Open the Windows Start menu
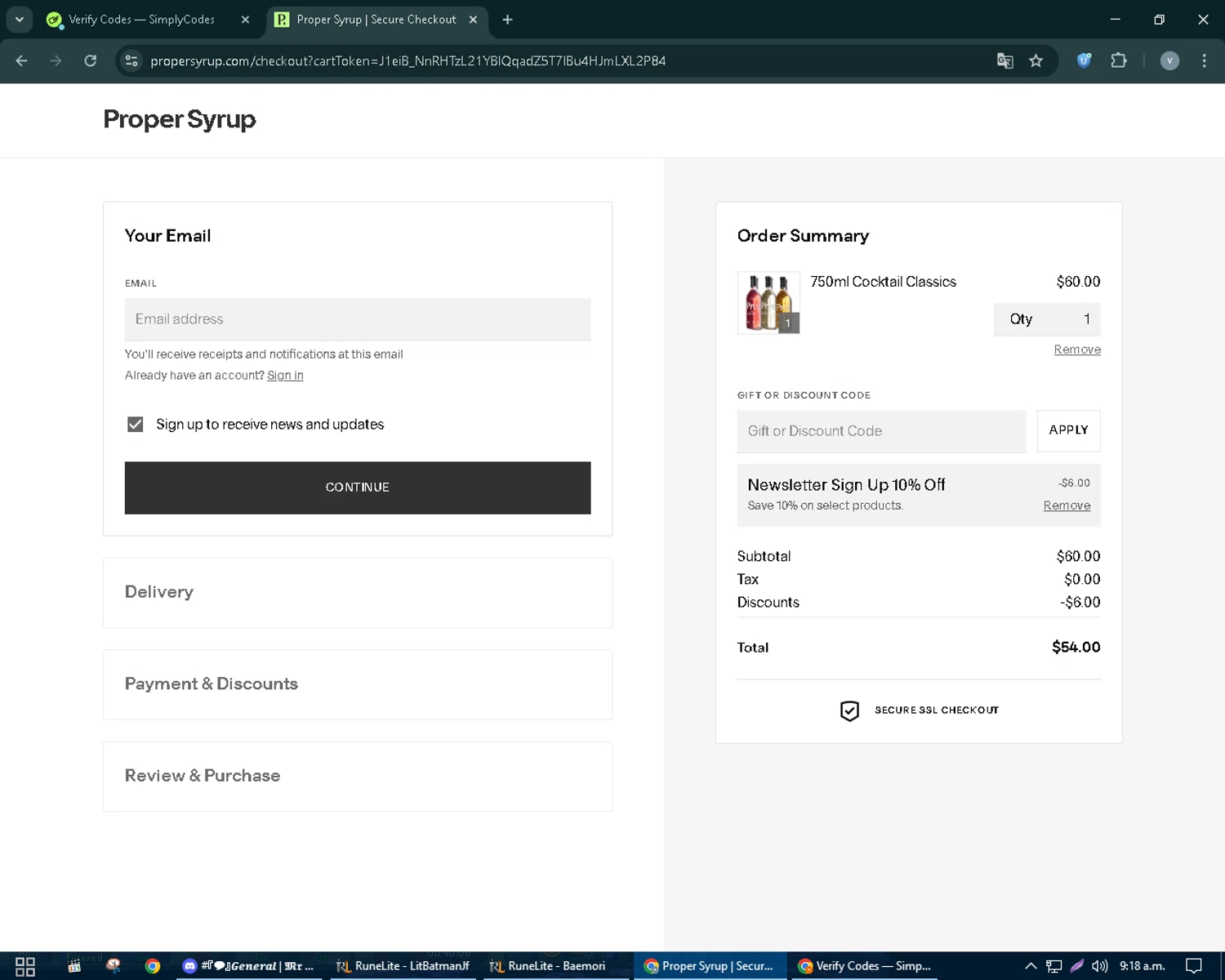The width and height of the screenshot is (1225, 980). pyautogui.click(x=25, y=966)
